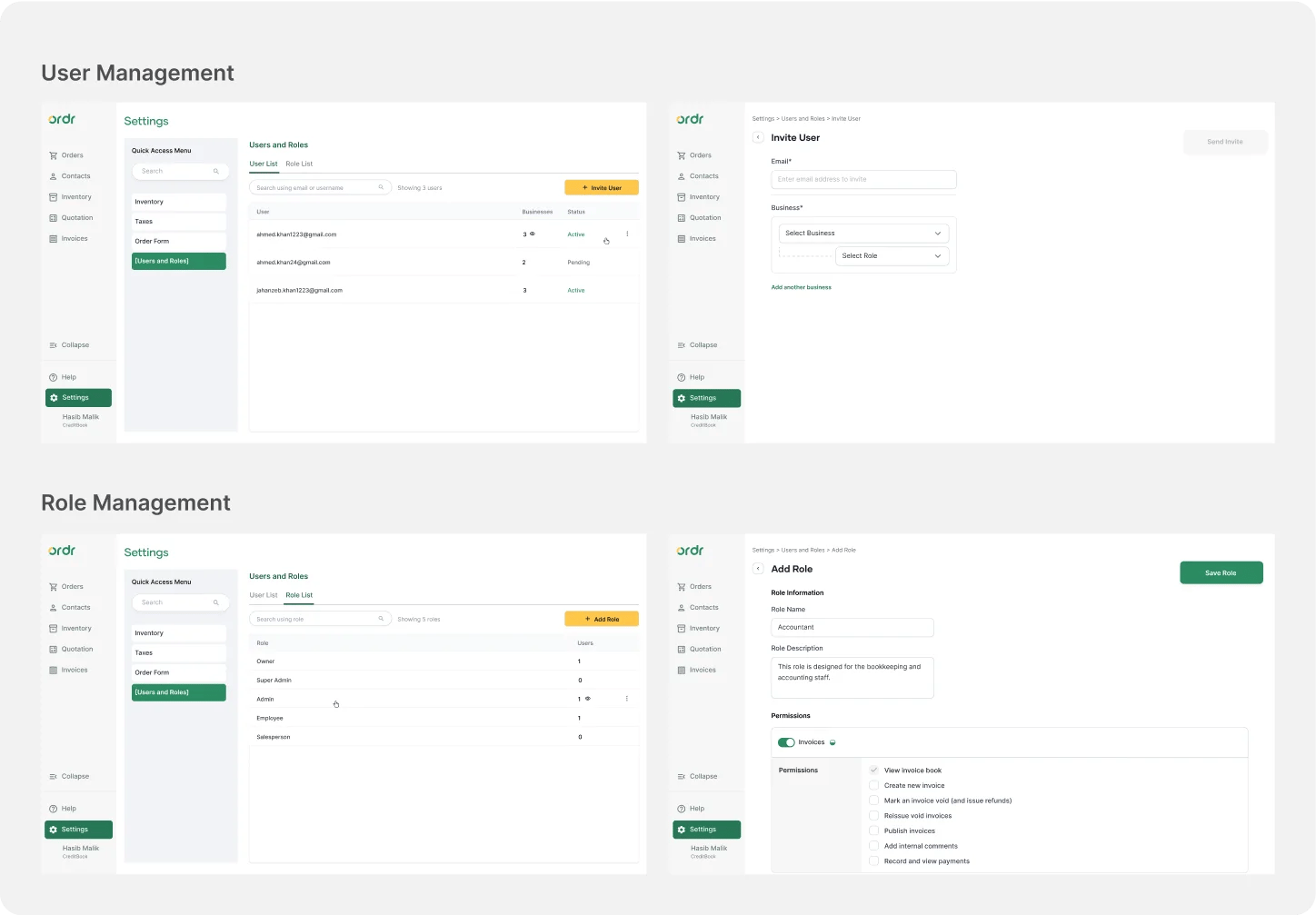The height and width of the screenshot is (915, 1316).
Task: Switch to User List tab above roles table
Action: point(264,595)
